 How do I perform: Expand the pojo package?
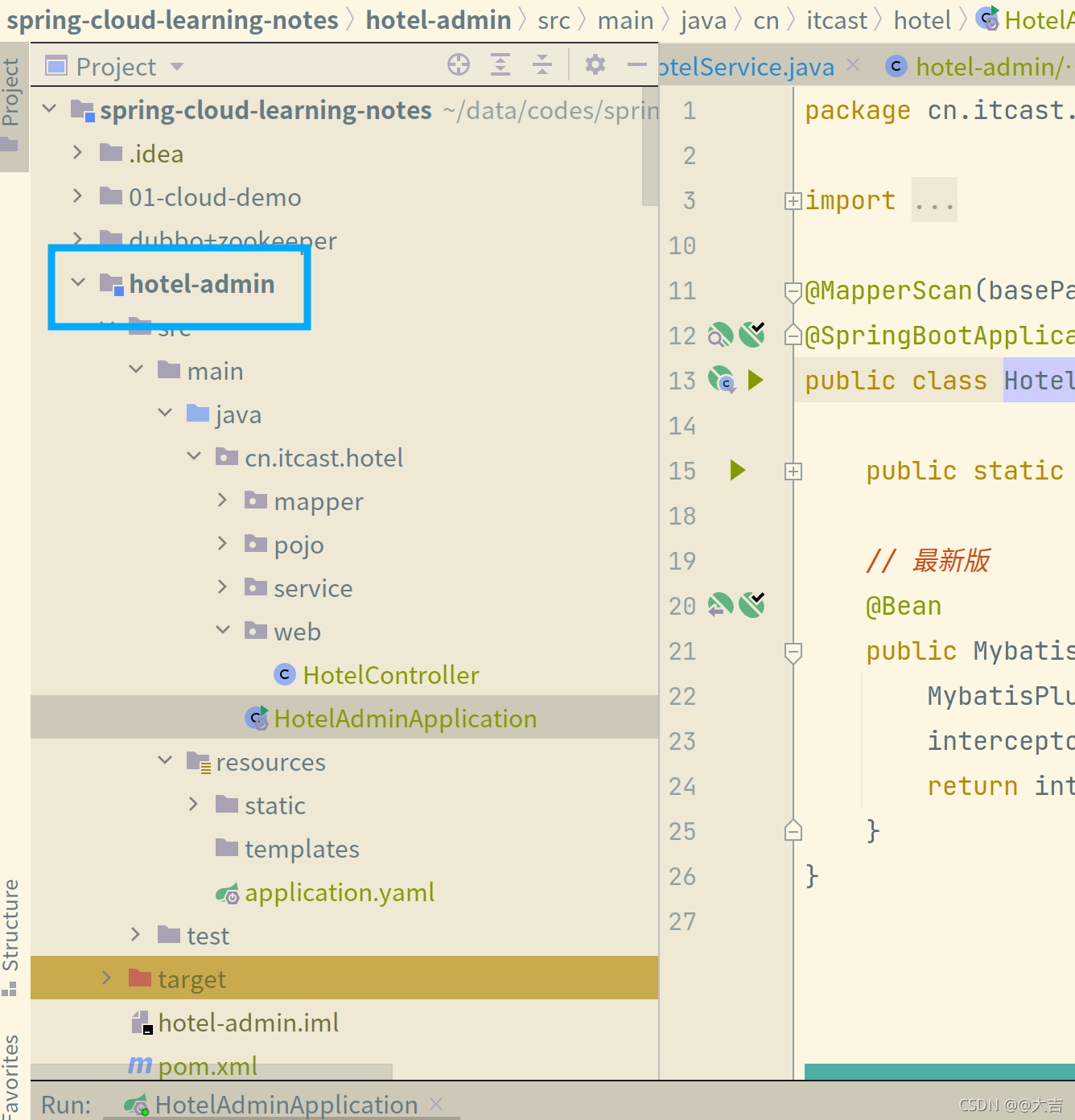click(x=223, y=543)
